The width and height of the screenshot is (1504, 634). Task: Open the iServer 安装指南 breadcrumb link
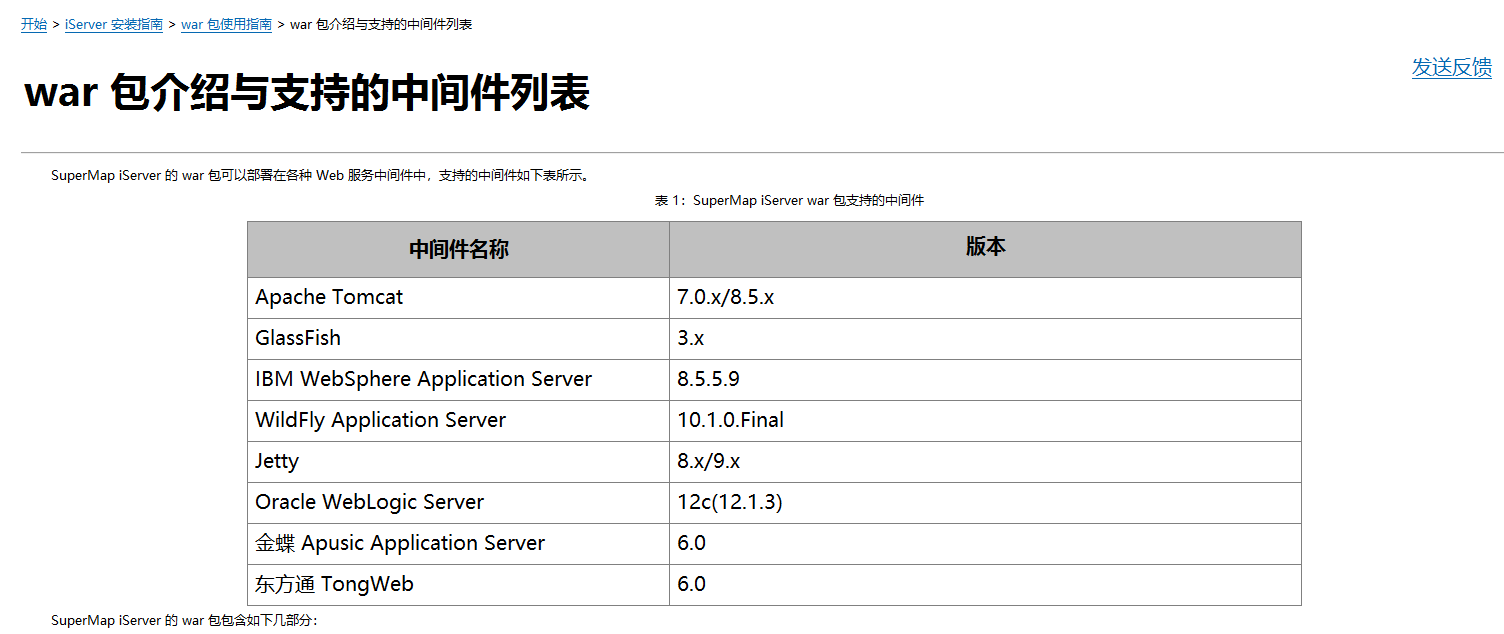coord(113,24)
